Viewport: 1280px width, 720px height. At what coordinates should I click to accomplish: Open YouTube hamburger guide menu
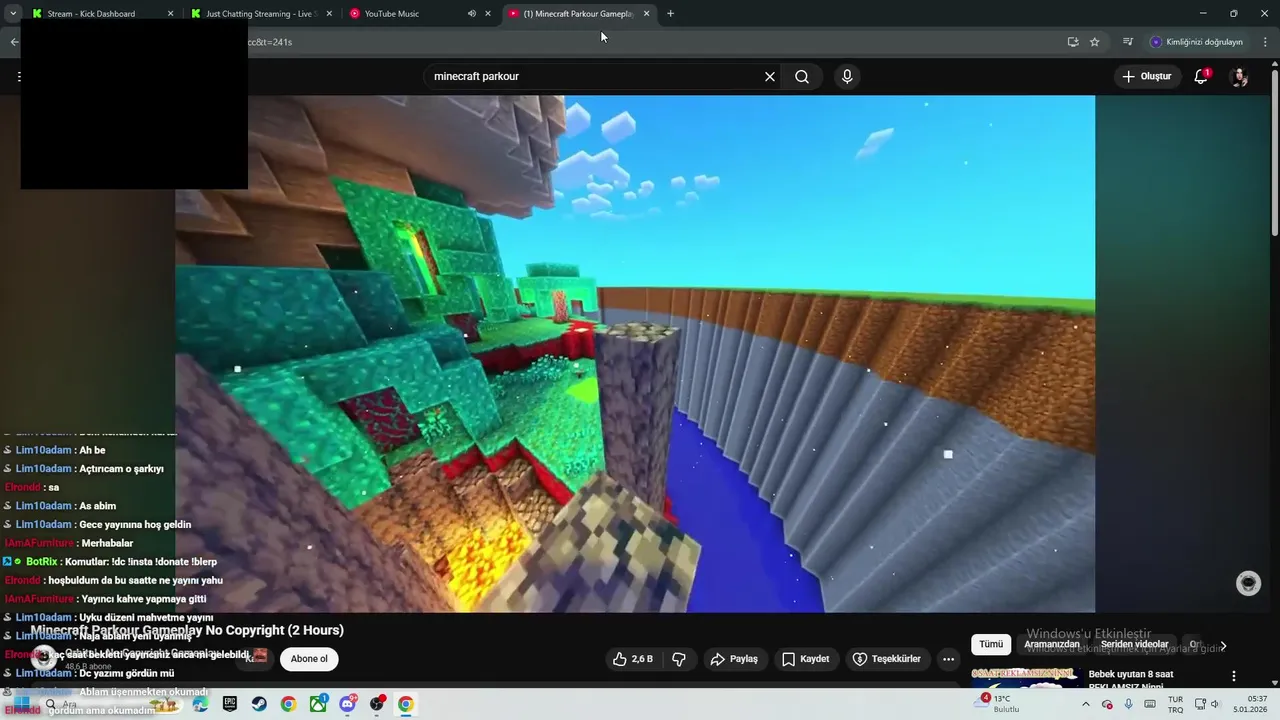[18, 76]
